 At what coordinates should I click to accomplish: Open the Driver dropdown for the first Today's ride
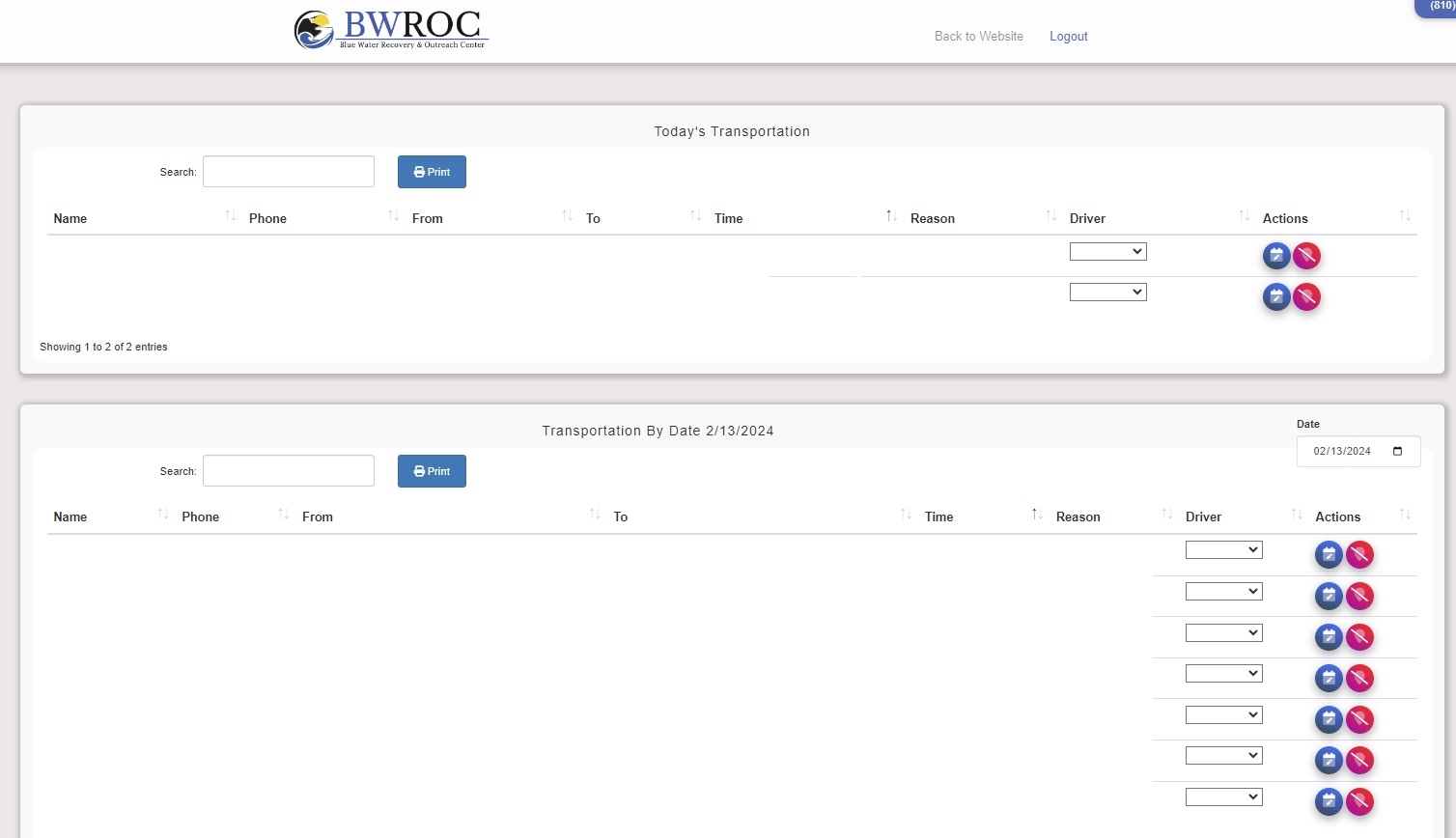(1107, 251)
